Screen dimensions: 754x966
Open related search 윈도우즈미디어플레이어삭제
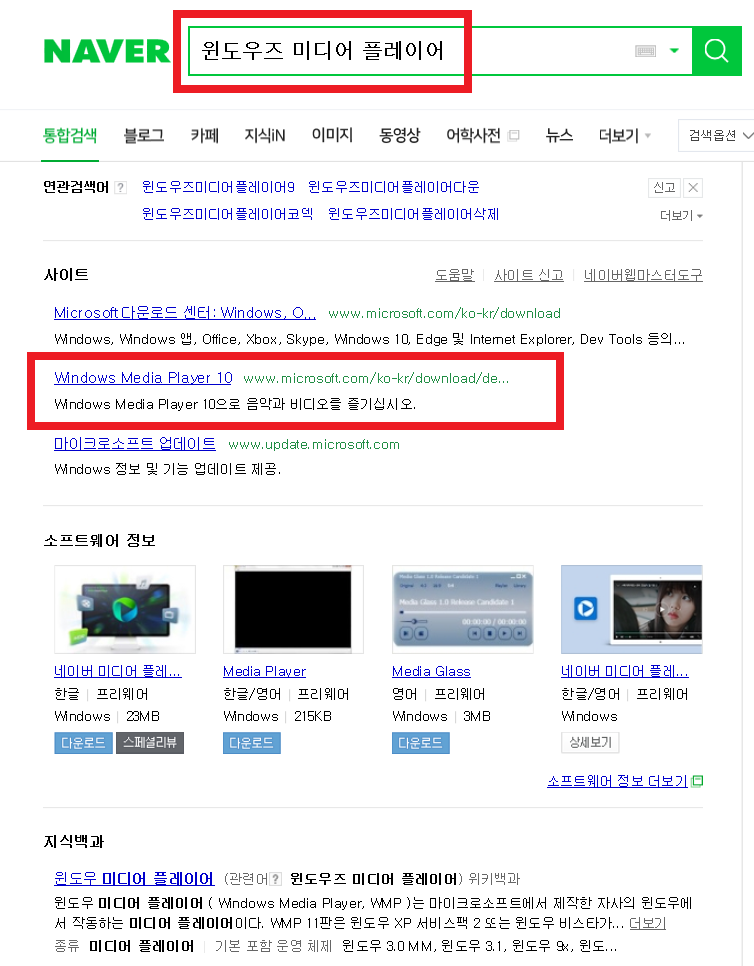click(413, 214)
